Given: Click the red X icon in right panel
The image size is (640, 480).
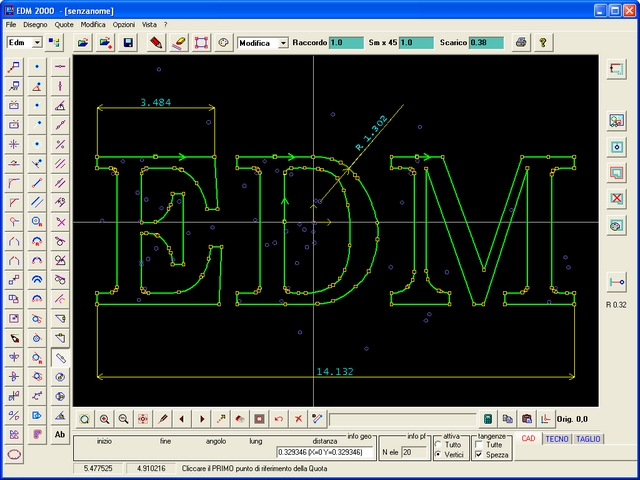Looking at the screenshot, I should tap(616, 199).
